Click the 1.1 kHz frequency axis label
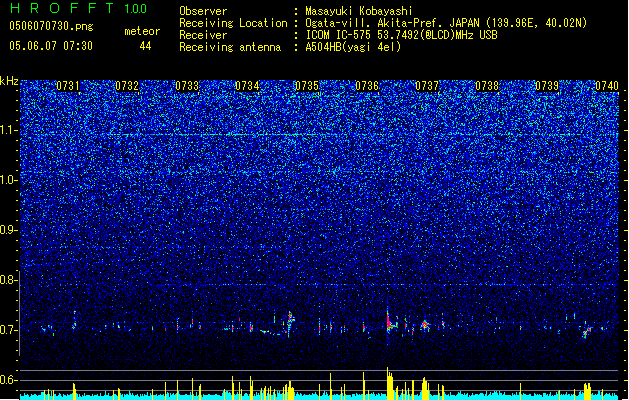629x400 pixels. coord(8,130)
